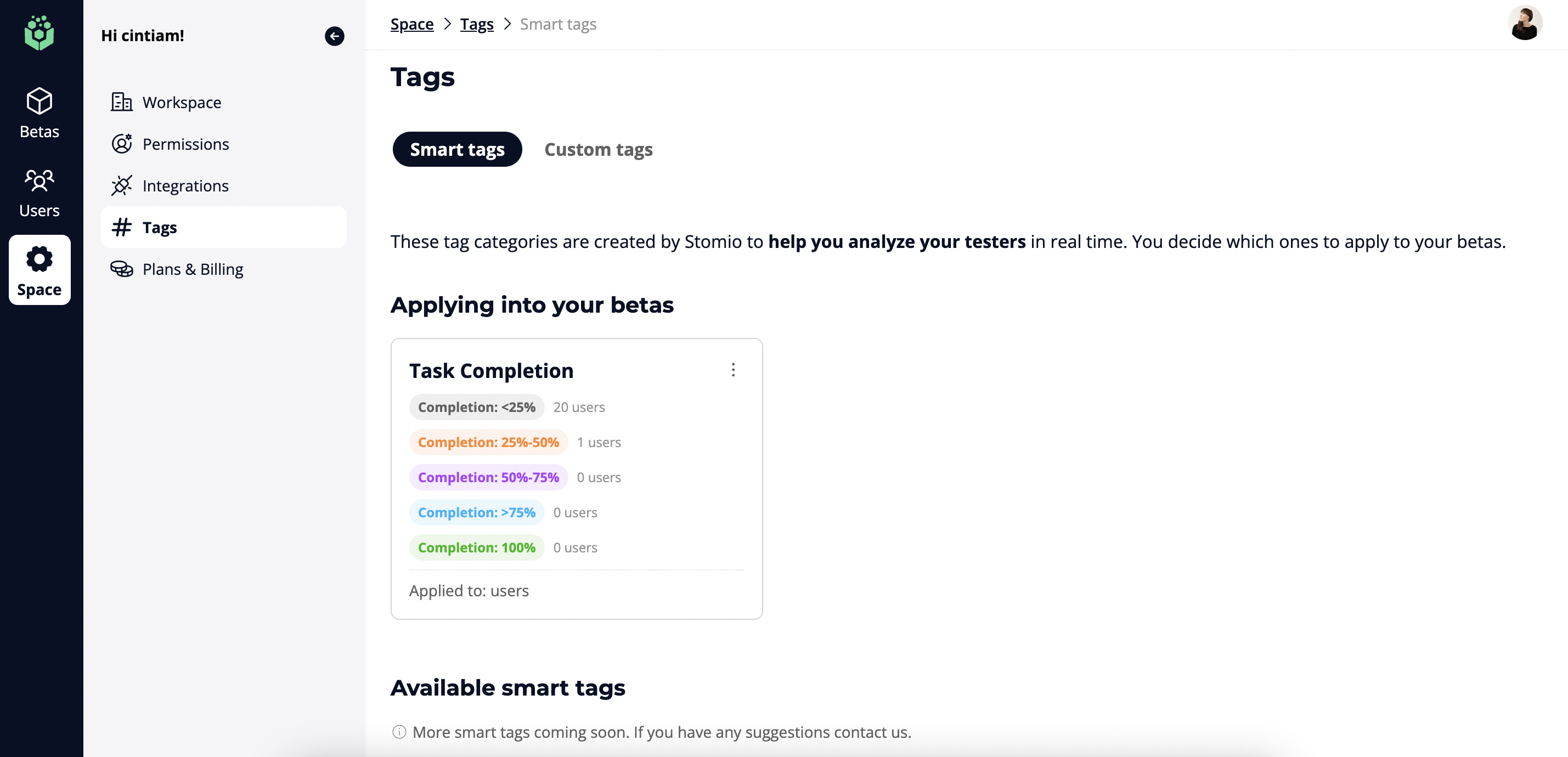Select the Tags hashtag menu item
Image resolution: width=1568 pixels, height=757 pixels.
(160, 228)
